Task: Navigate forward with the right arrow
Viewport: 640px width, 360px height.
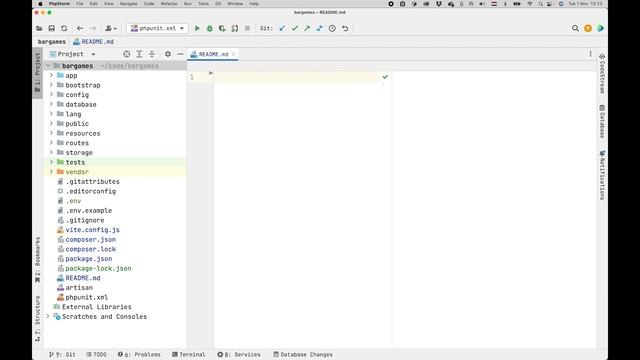Action: (x=93, y=28)
